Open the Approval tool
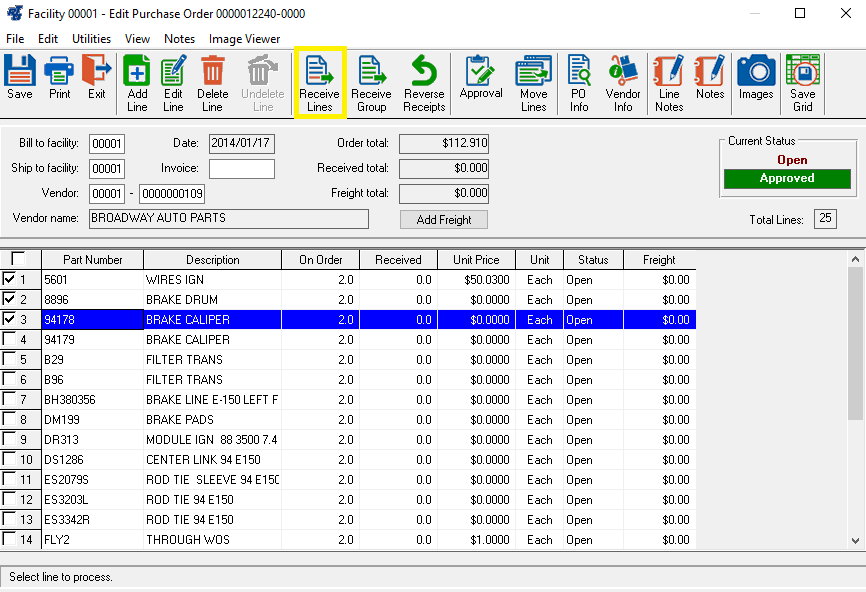This screenshot has height=592, width=866. (481, 78)
